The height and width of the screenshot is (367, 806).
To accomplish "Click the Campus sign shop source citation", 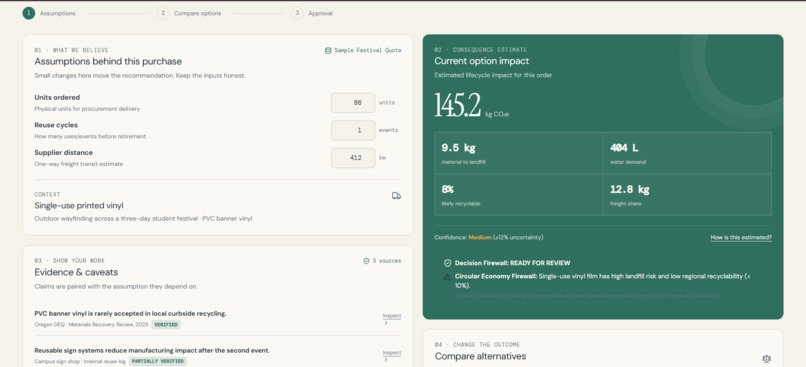I will [x=80, y=361].
